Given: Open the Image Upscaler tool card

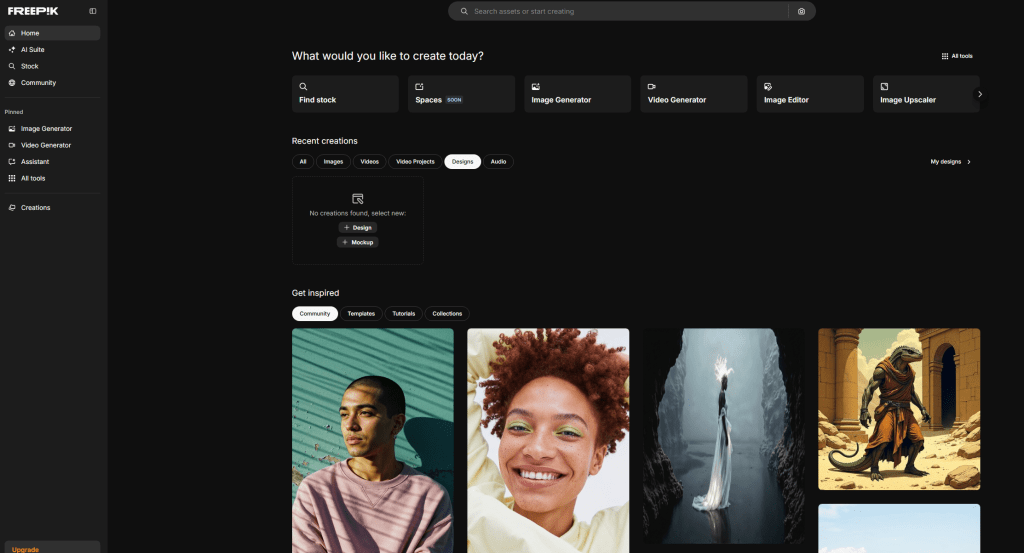Looking at the screenshot, I should 925,94.
